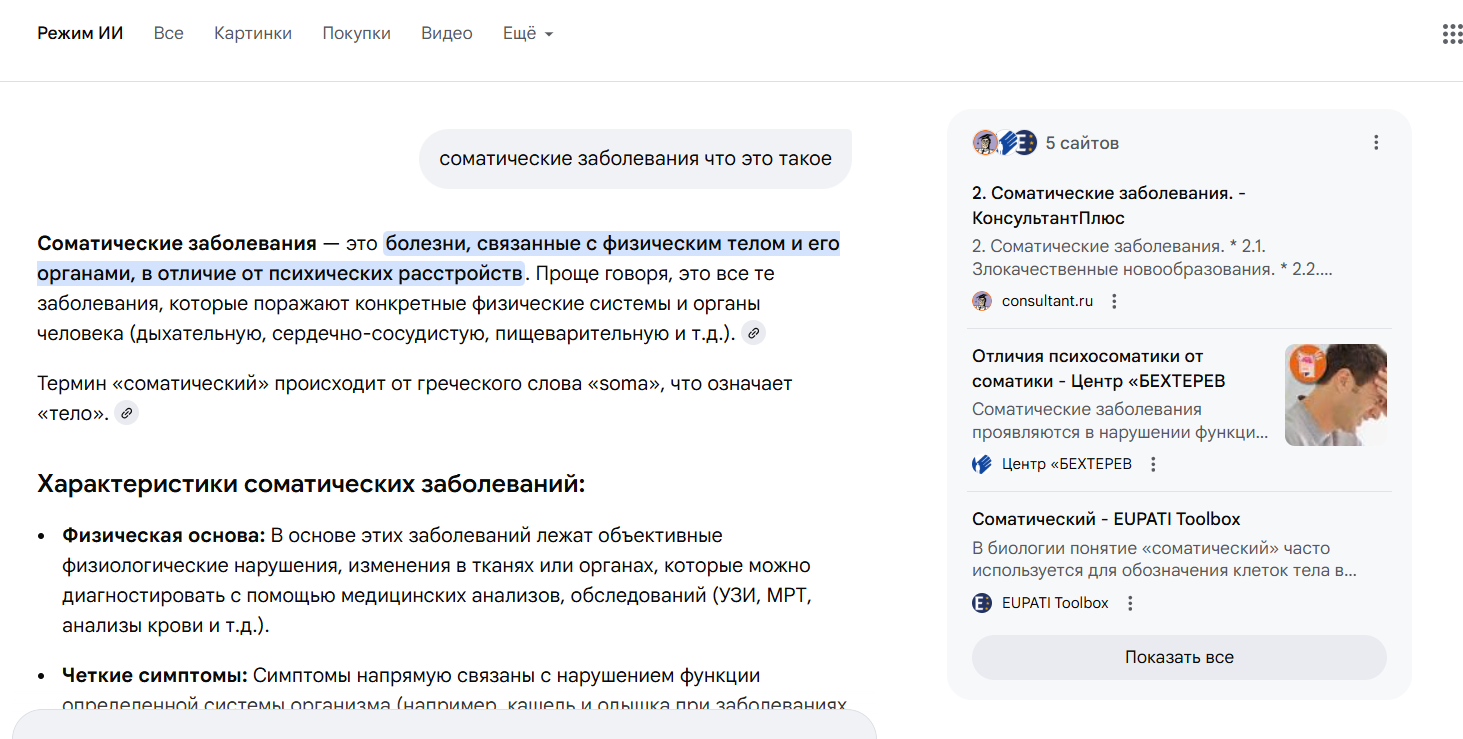Open three-dot menu next to EUPATI Toolbox
1463x739 pixels.
tap(1130, 603)
